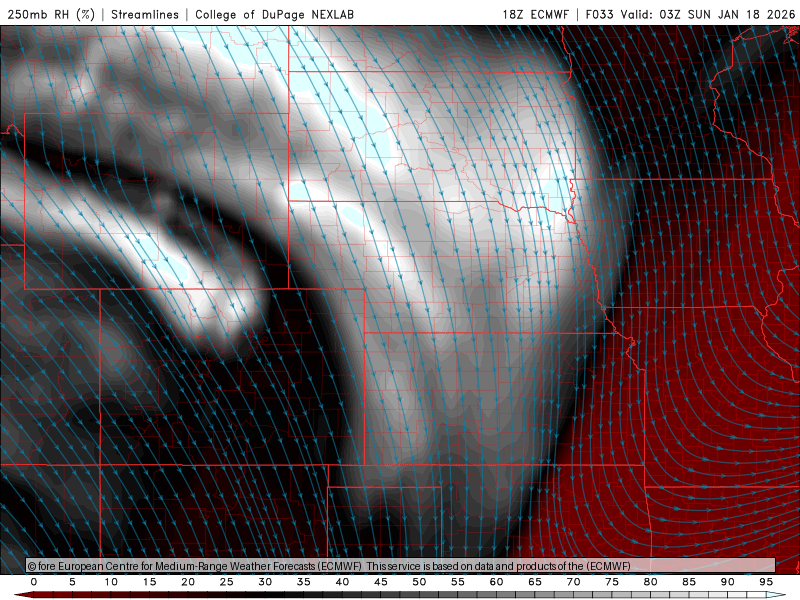Click the '0' value on color scale
This screenshot has height=600, width=800.
point(34,582)
